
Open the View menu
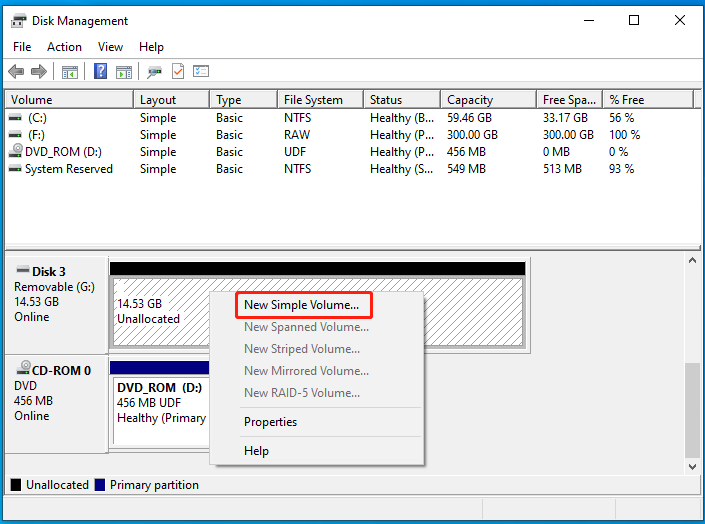(110, 47)
